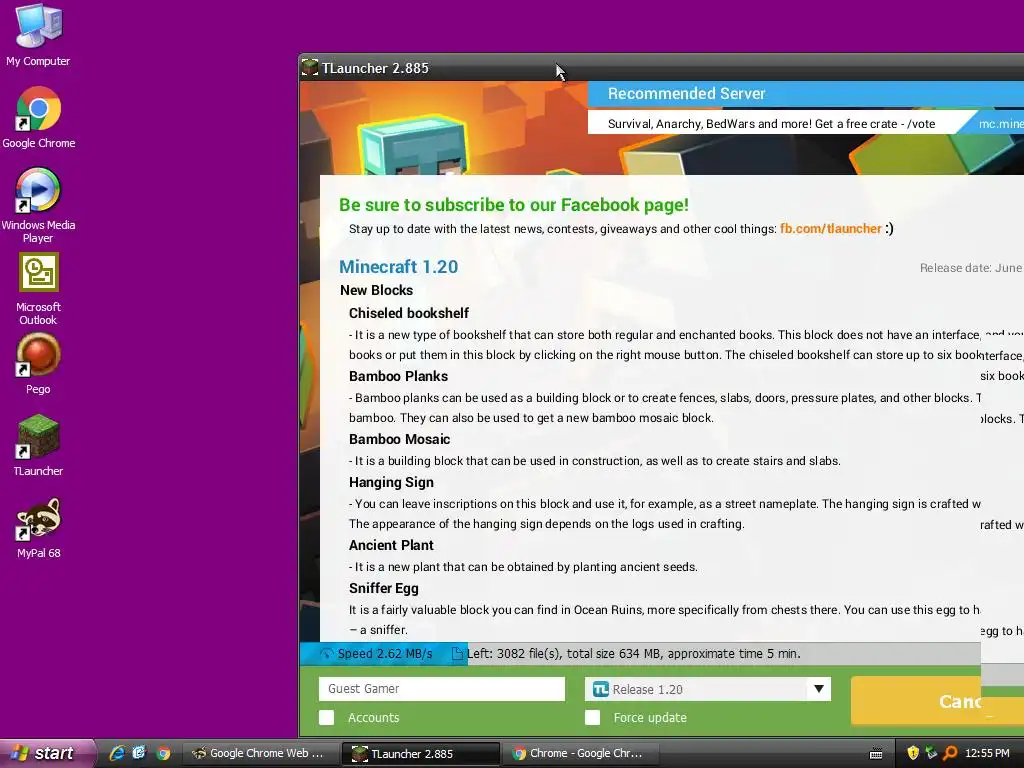Click TLauncher title bar block icon
This screenshot has width=1024, height=768.
pyautogui.click(x=310, y=67)
